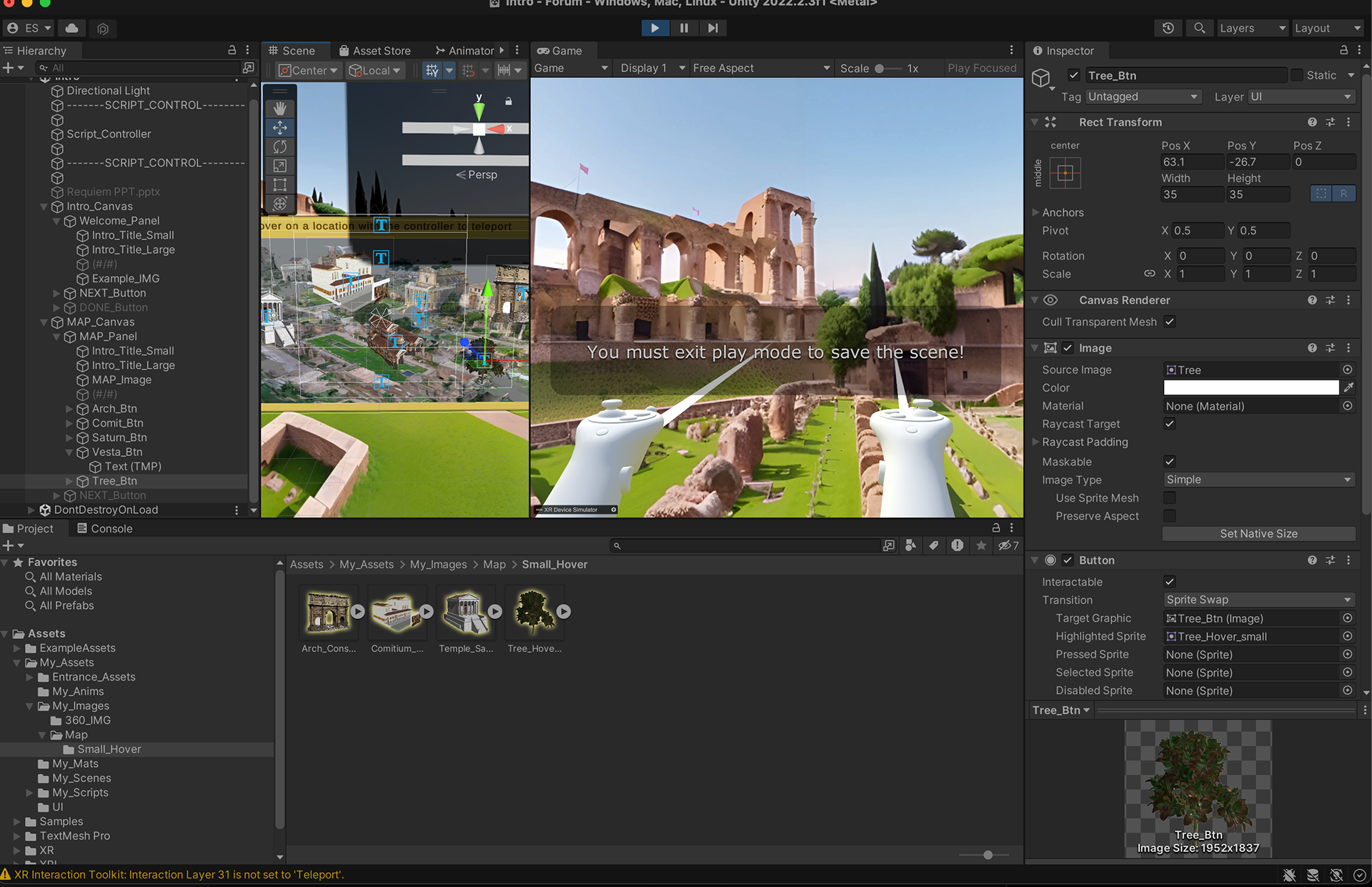Select Arch_Btn in the Hierarchy
Screen dimensions: 1372x887
[x=114, y=409]
